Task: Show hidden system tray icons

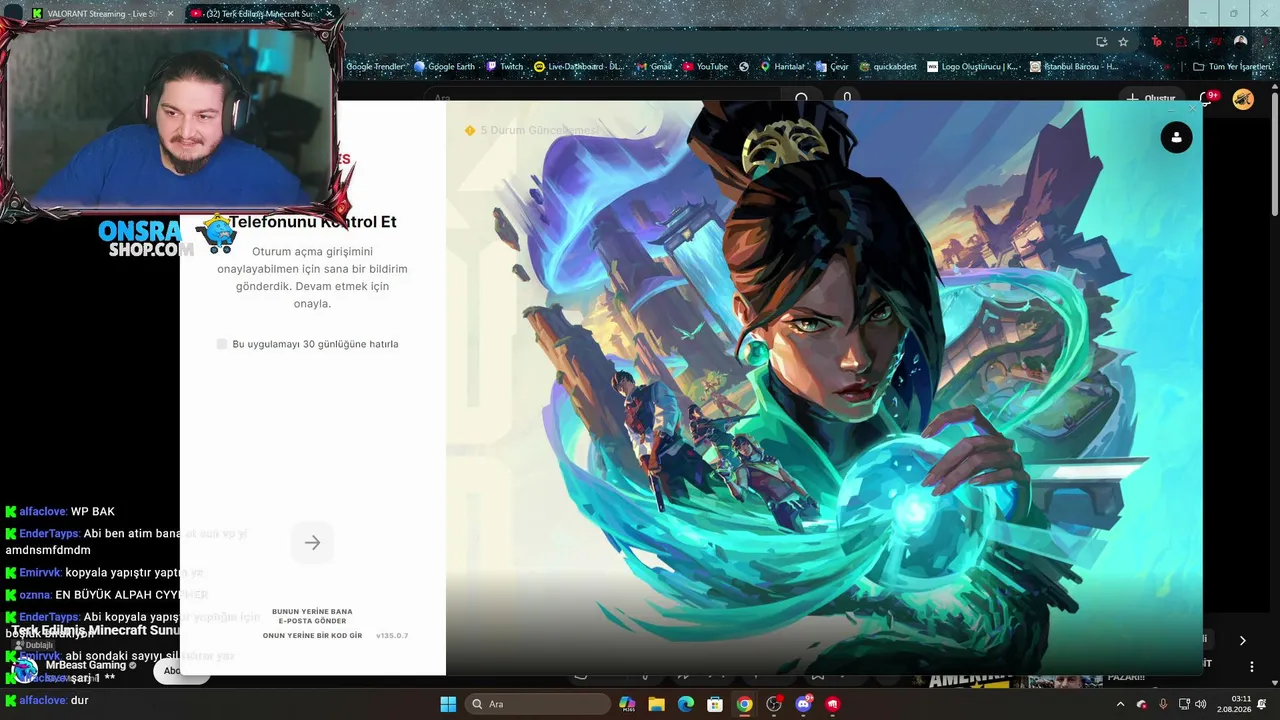Action: [1120, 704]
